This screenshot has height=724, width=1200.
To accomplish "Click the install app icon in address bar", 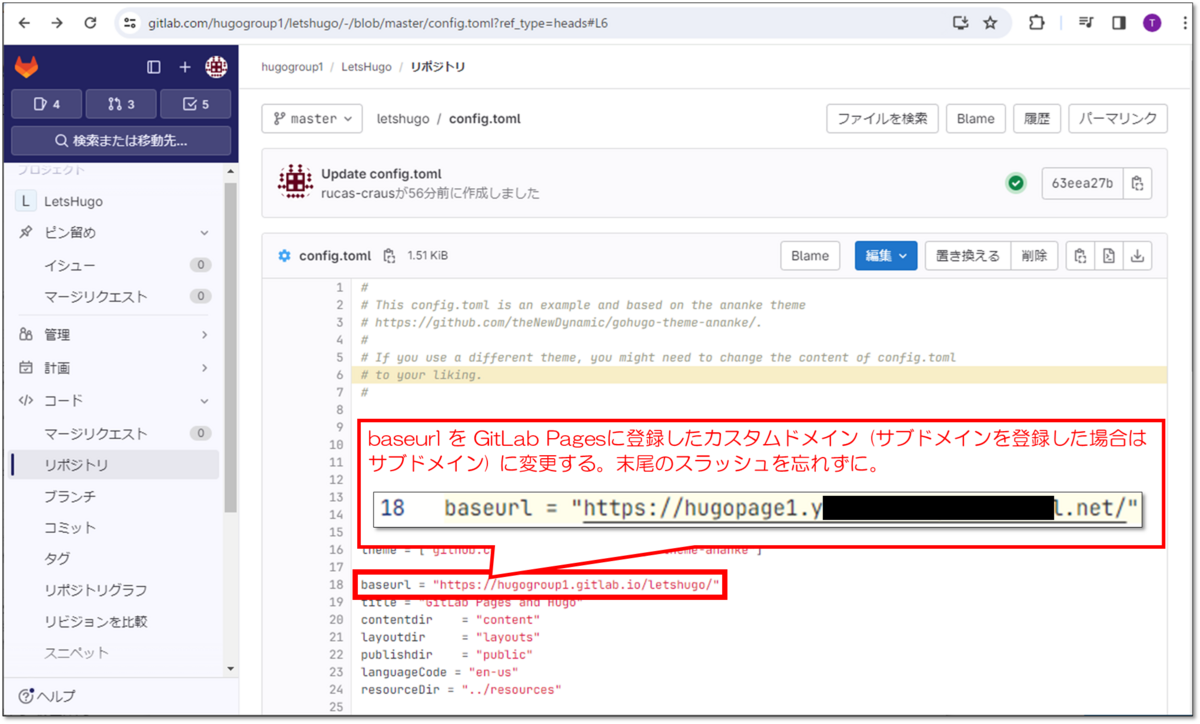I will [x=961, y=22].
